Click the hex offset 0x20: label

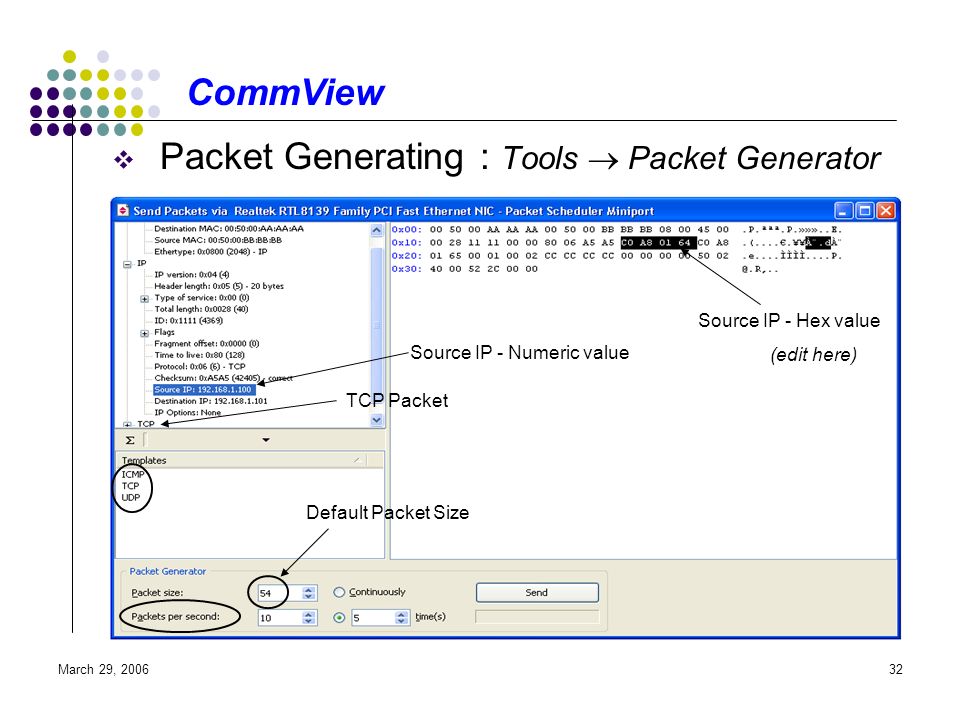pos(407,256)
